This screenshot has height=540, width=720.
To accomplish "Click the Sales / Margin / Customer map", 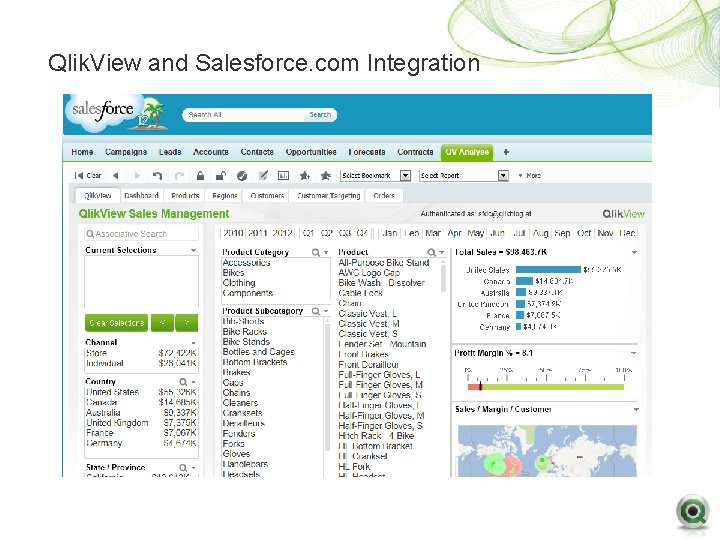I will click(x=547, y=451).
